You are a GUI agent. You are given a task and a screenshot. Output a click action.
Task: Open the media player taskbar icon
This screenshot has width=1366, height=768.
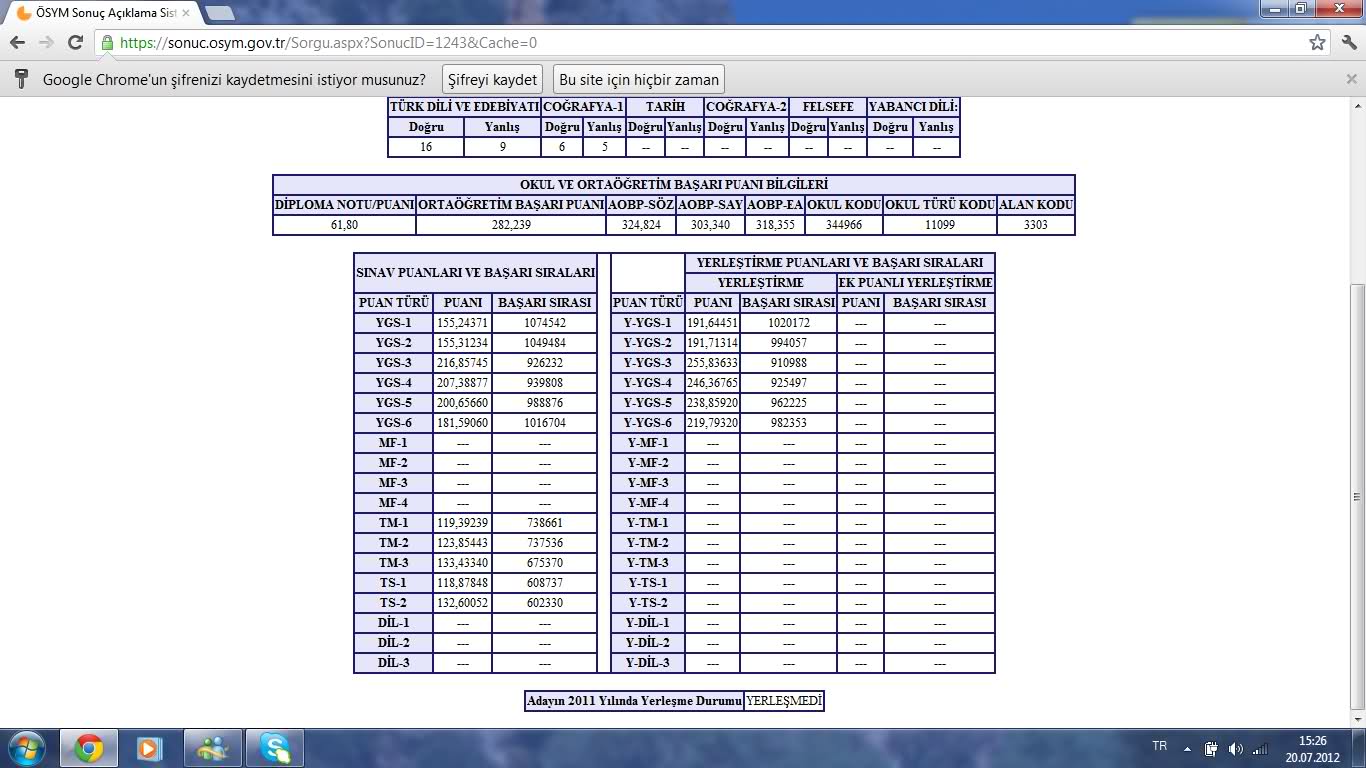[x=149, y=748]
